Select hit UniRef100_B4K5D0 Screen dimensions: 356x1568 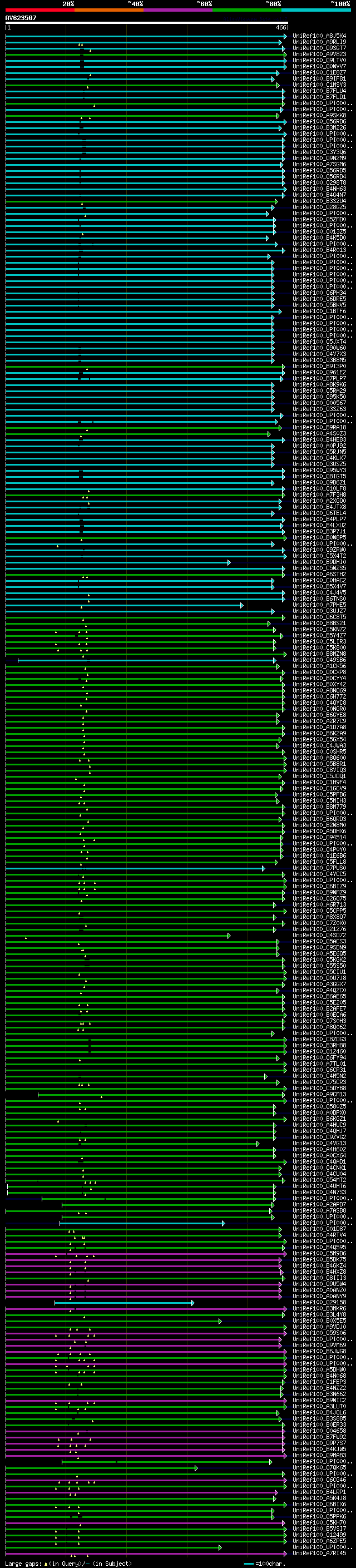pyautogui.click(x=319, y=238)
